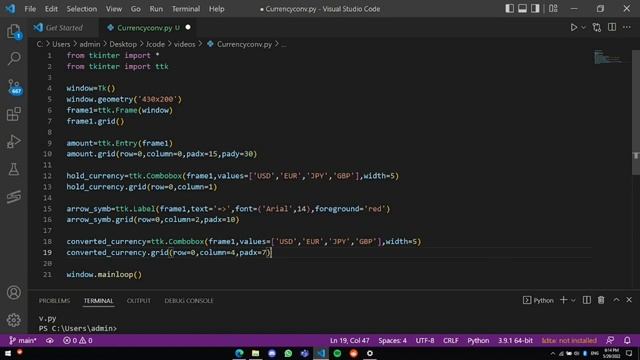Open the Source Control view
The width and height of the screenshot is (640, 360).
pyautogui.click(x=14, y=87)
